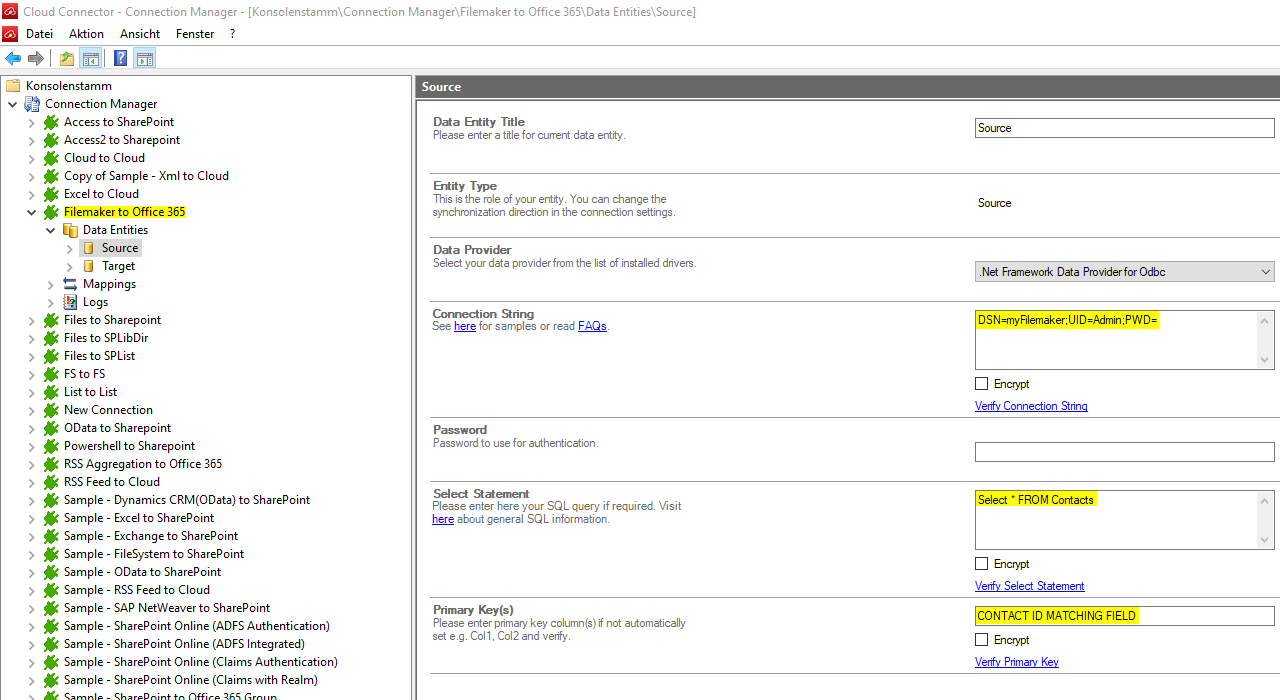
Task: Enable Encrypt checkbox under Select Statement
Action: coord(981,564)
